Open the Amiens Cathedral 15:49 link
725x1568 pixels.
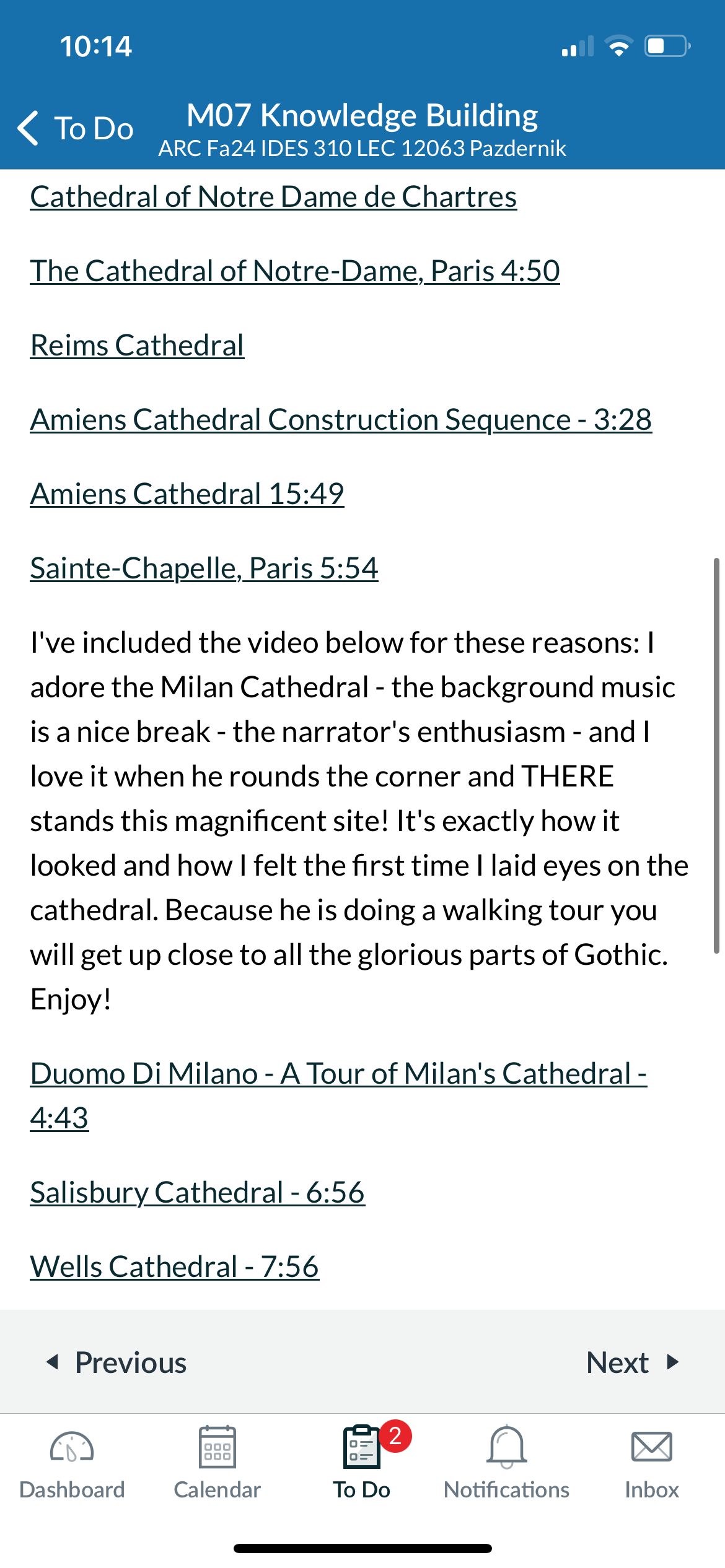pyautogui.click(x=187, y=494)
